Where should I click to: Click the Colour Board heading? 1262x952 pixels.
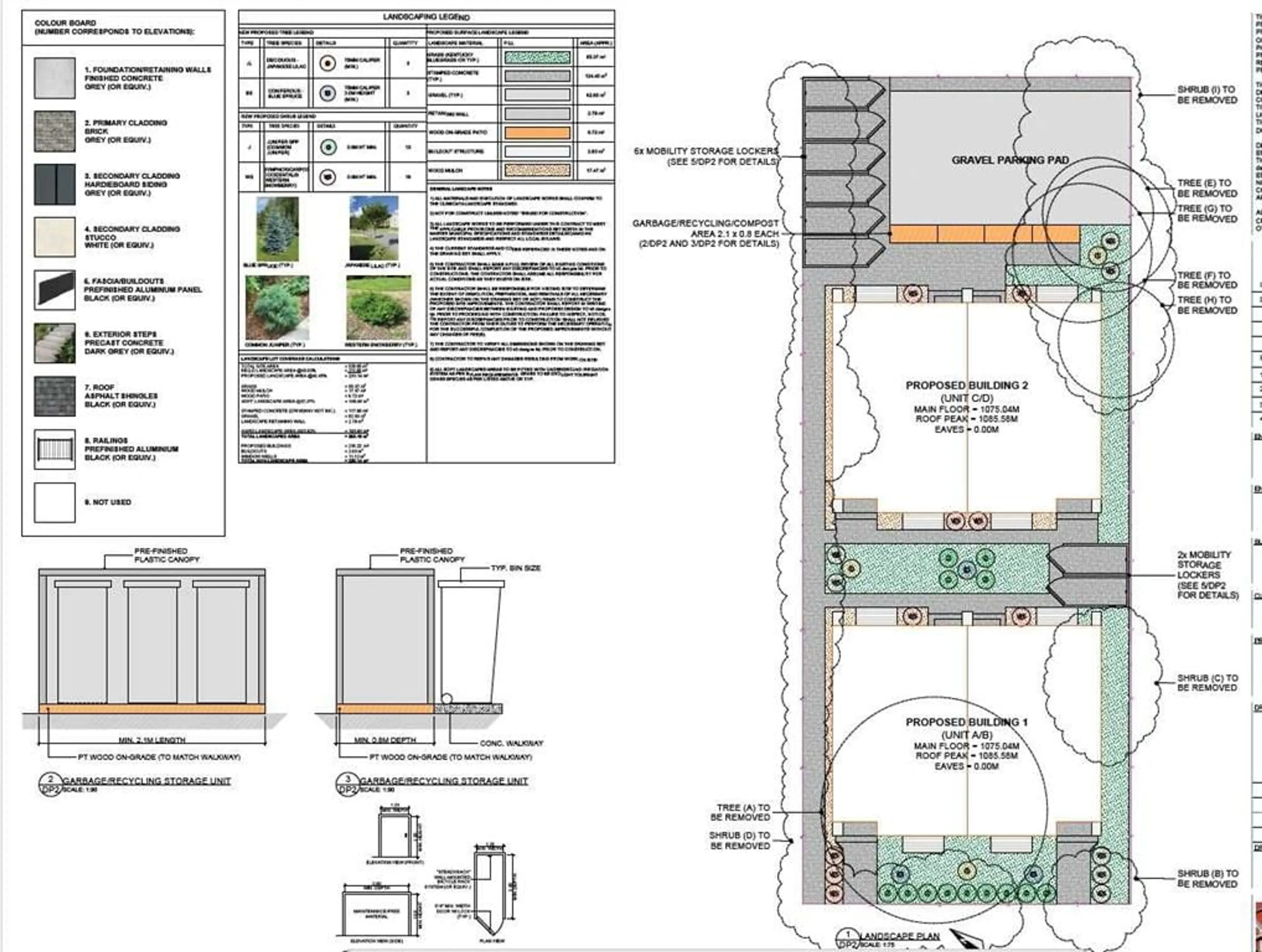(x=66, y=23)
